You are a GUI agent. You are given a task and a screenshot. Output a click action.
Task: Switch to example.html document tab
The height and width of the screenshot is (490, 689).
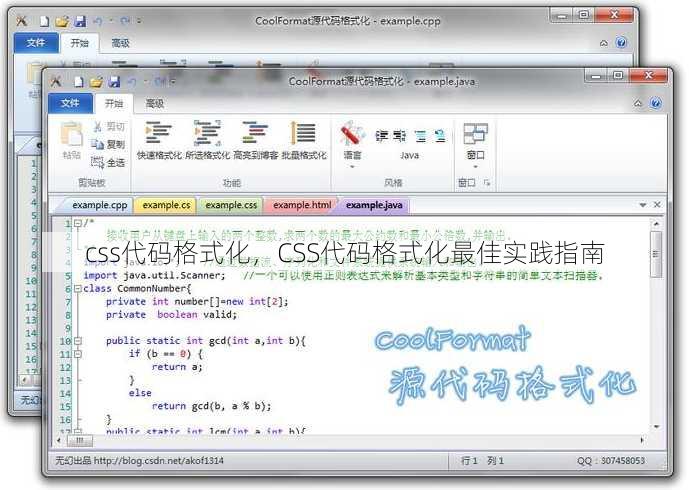coord(302,205)
